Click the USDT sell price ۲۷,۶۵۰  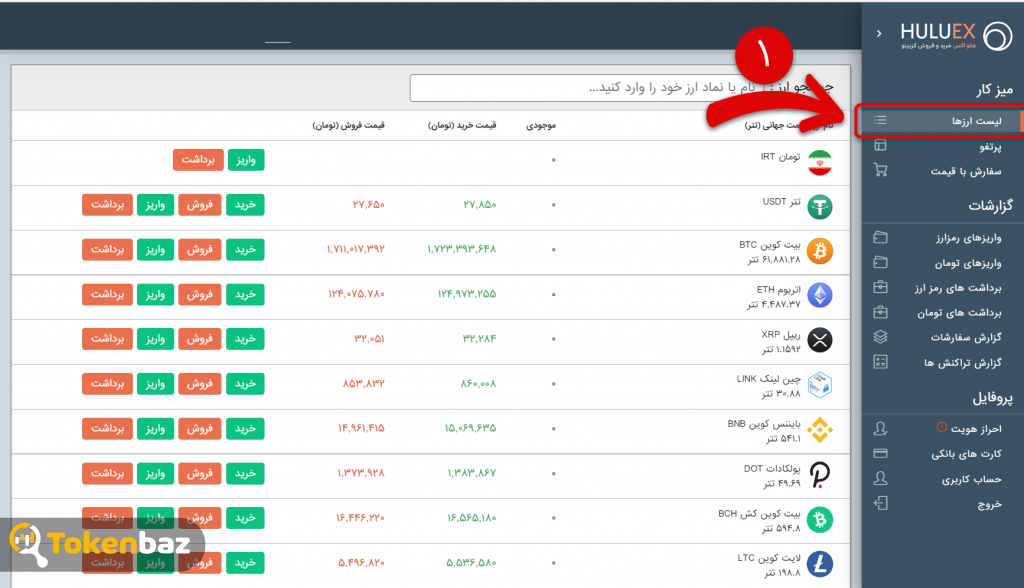pyautogui.click(x=368, y=204)
